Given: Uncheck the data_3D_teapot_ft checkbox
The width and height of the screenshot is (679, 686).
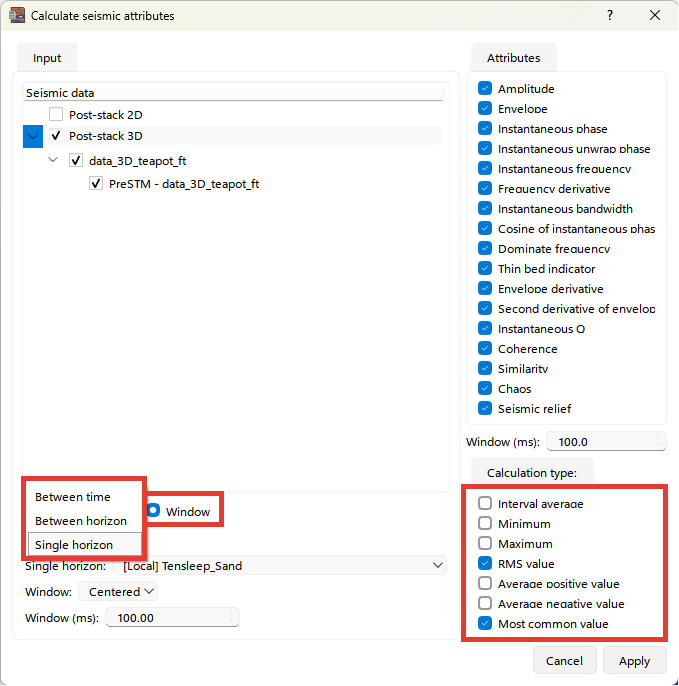Looking at the screenshot, I should pyautogui.click(x=76, y=161).
